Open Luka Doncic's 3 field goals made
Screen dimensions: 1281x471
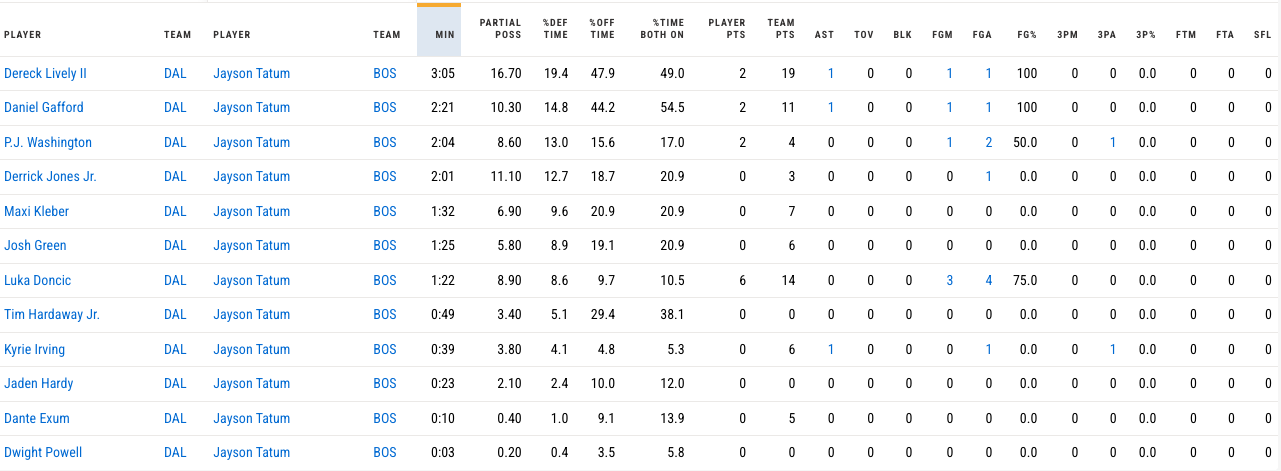point(949,280)
